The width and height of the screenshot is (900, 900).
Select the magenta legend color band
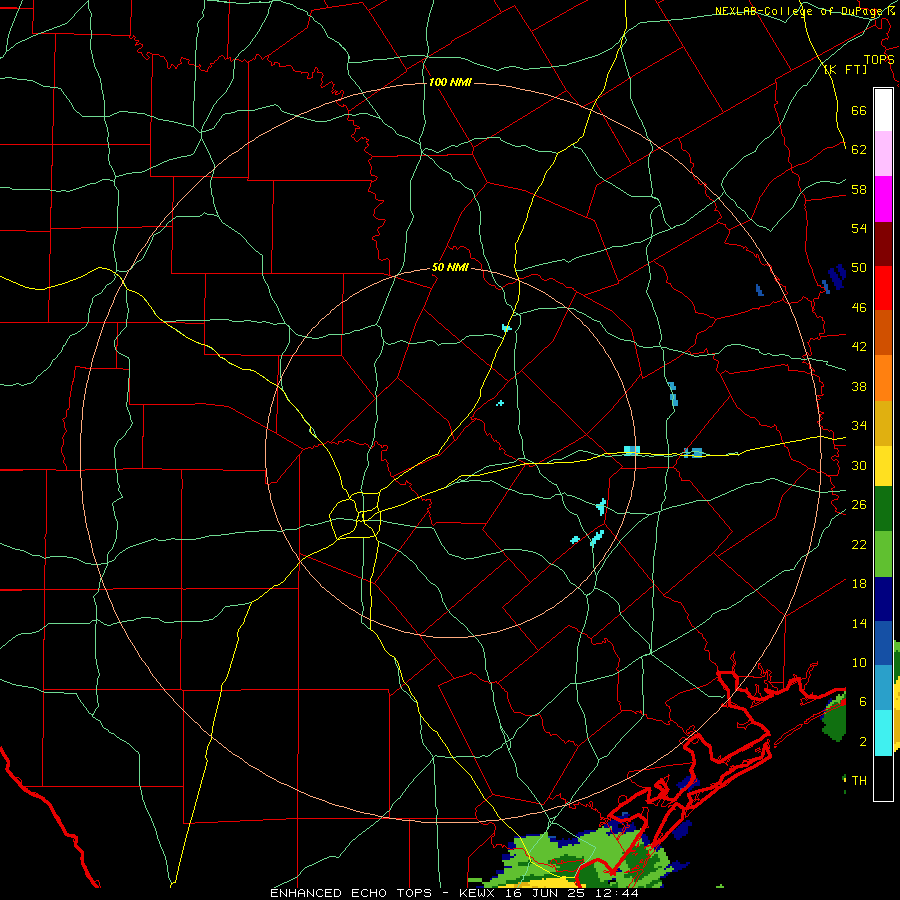point(883,199)
